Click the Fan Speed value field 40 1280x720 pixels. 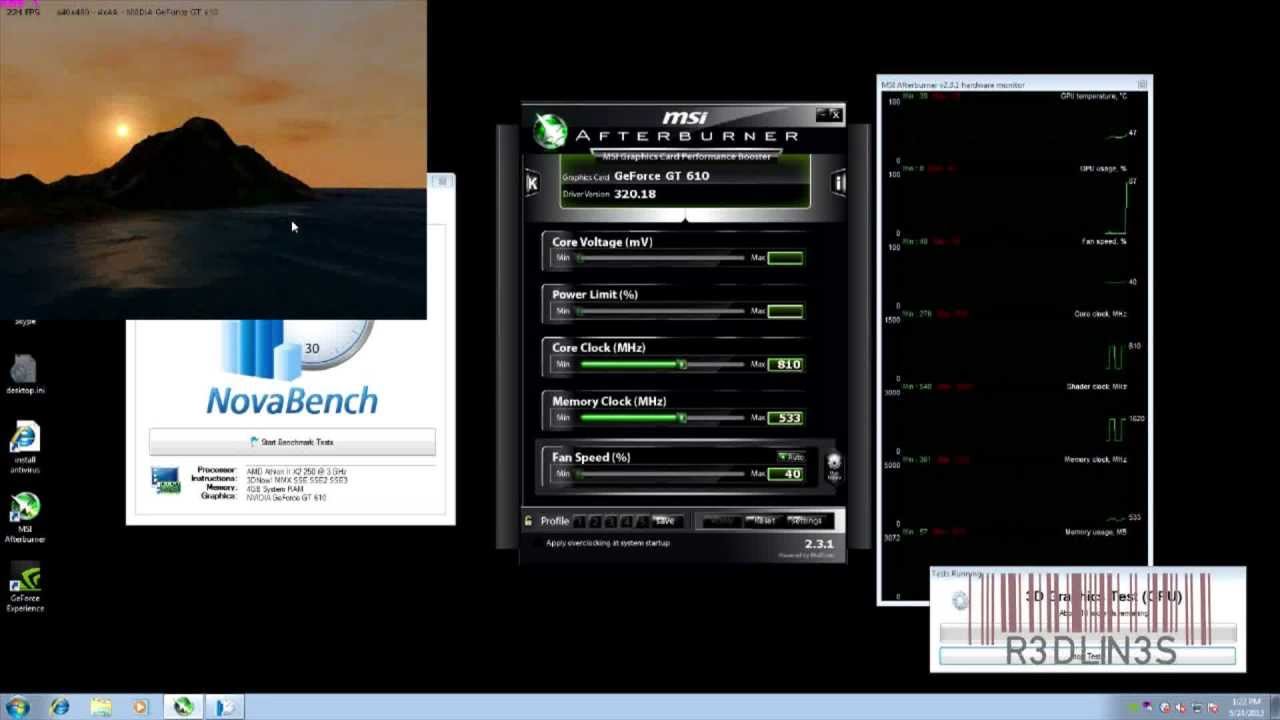tap(785, 473)
